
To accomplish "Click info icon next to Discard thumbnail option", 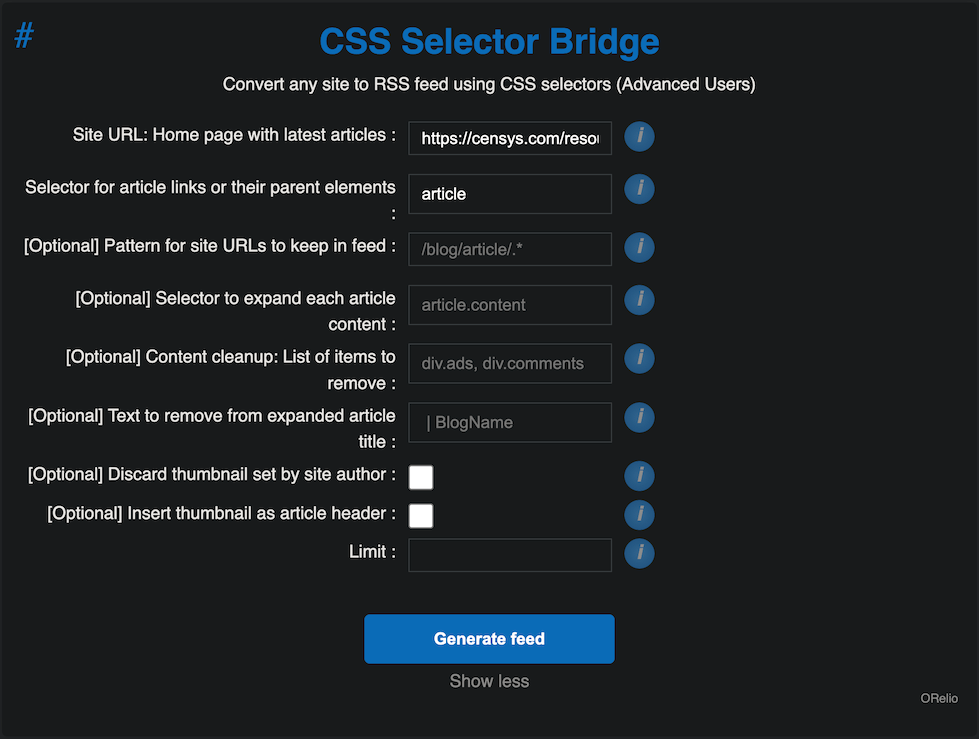I will coord(639,476).
